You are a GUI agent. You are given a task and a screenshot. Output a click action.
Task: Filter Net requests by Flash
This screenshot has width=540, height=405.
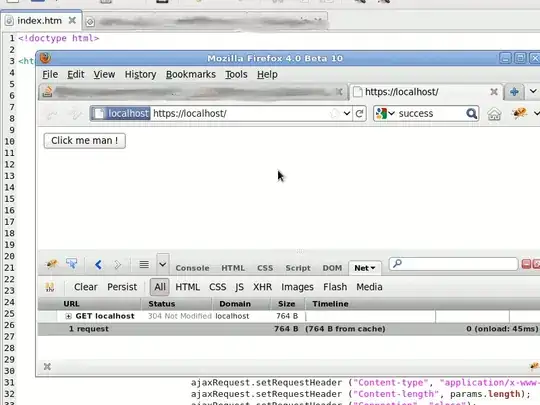pos(335,287)
